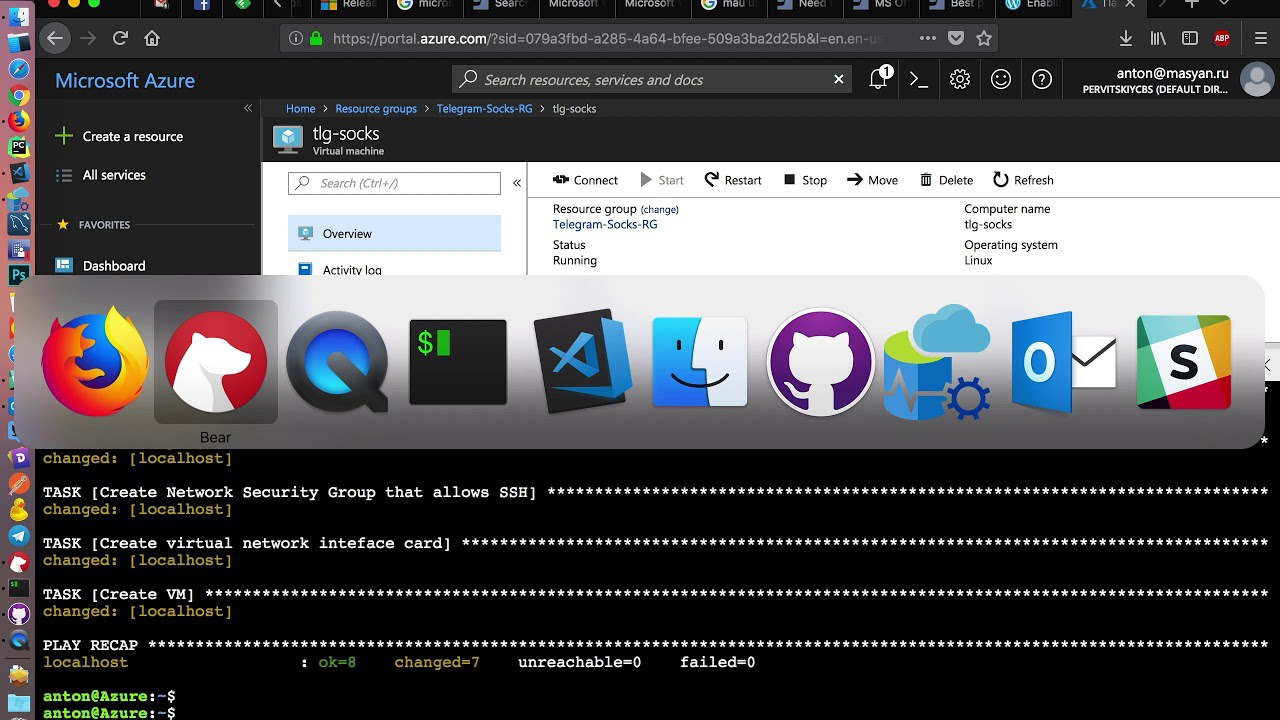This screenshot has width=1280, height=720.
Task: Open the tlg-socks virtual machine icon
Action: pos(288,140)
